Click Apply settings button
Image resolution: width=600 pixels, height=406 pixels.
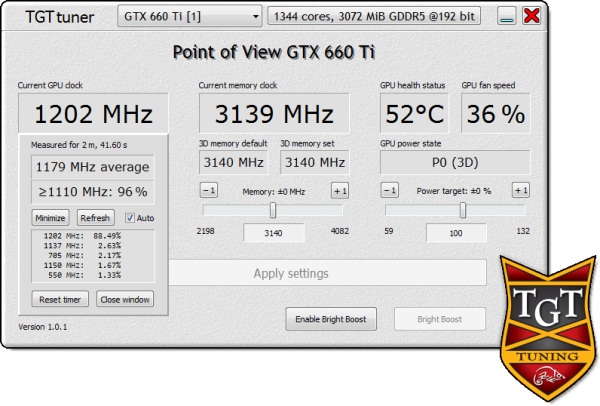(x=291, y=273)
